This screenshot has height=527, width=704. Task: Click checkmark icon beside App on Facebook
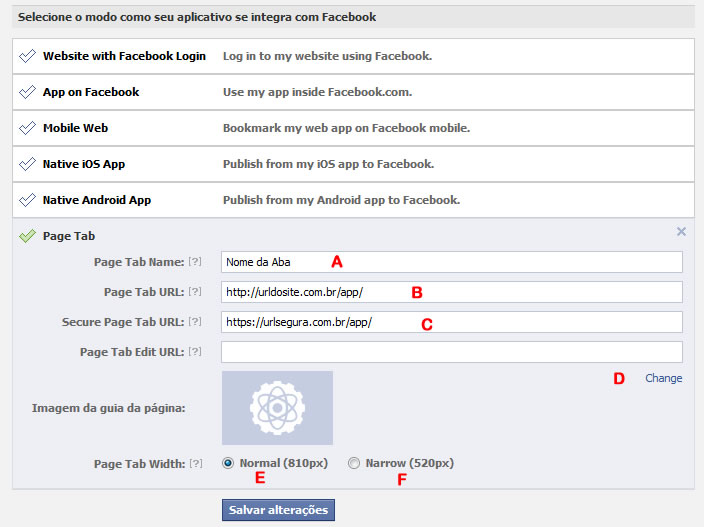[27, 92]
